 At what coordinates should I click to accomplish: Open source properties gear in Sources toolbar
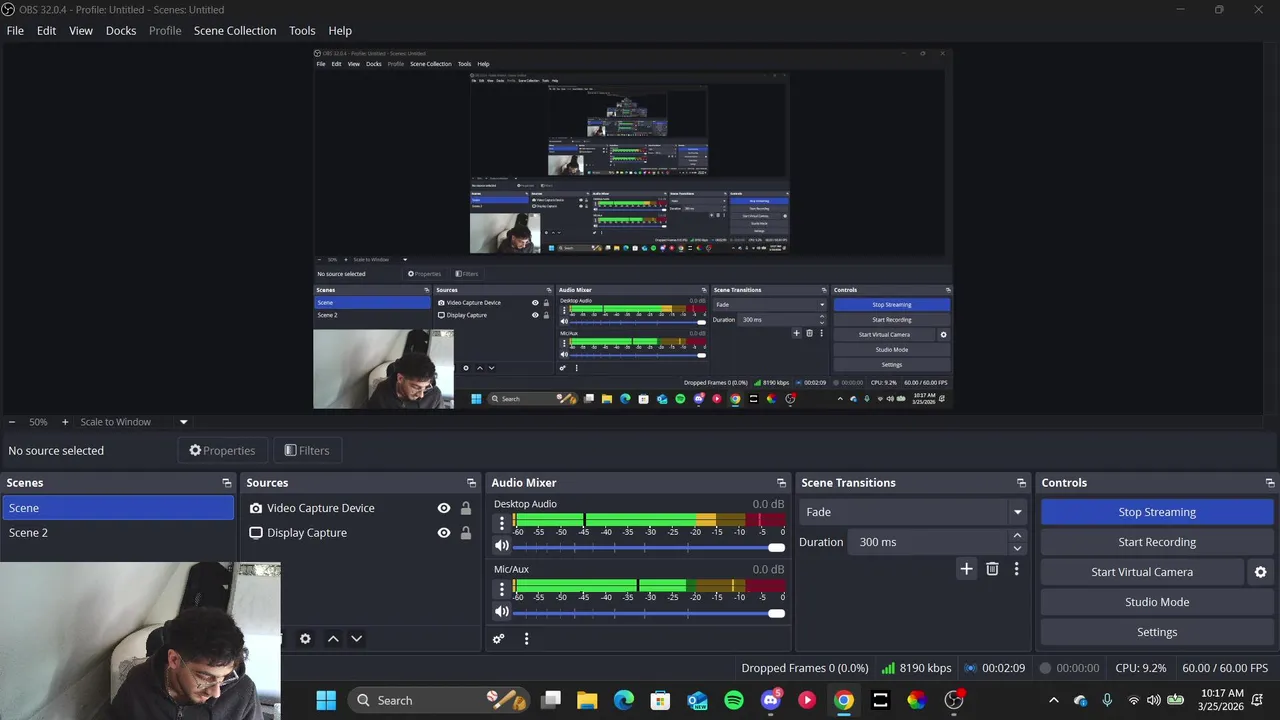(x=305, y=639)
